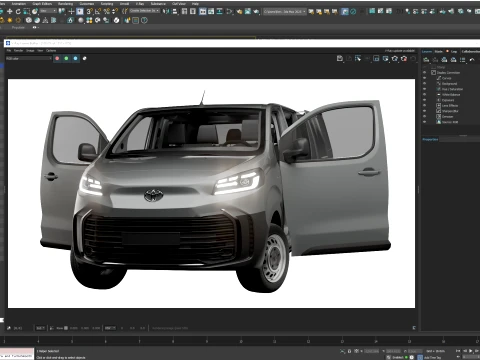Click the undo arrow in Layers panel
Screen dimensions: 480x360
click(x=472, y=60)
